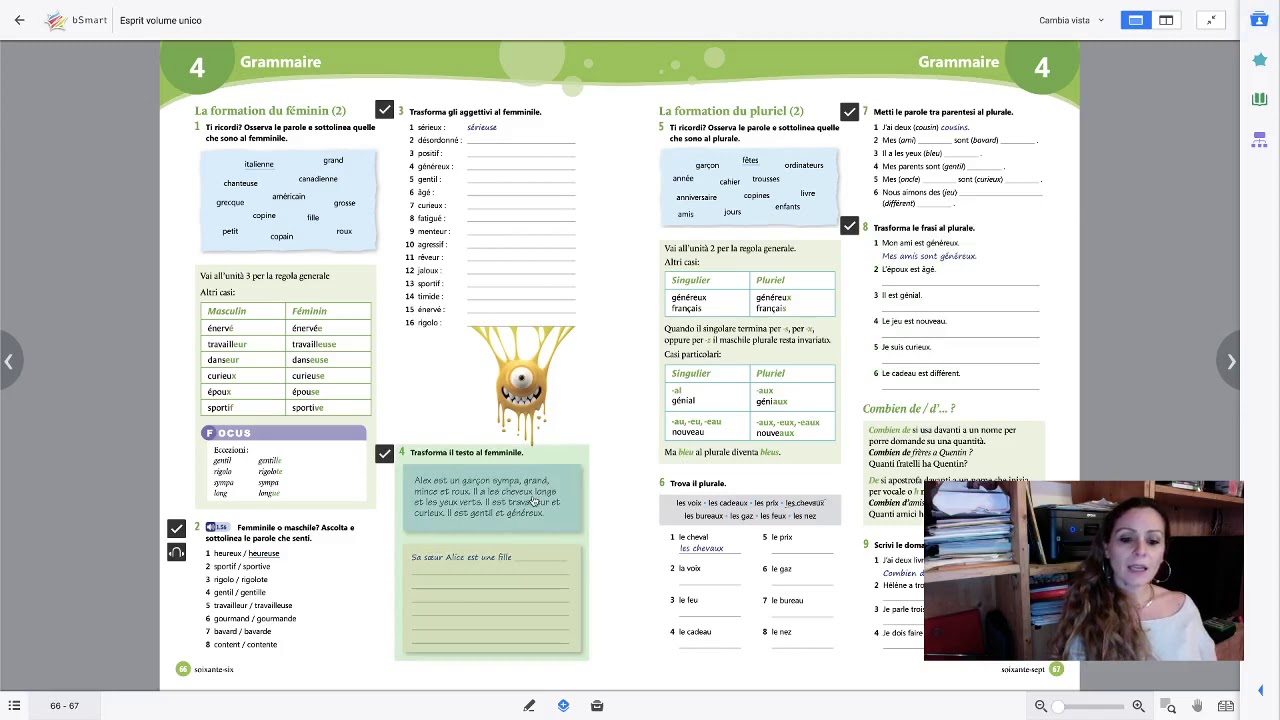This screenshot has width=1280, height=720.
Task: Switch to split two-pane view mode
Action: [1166, 20]
